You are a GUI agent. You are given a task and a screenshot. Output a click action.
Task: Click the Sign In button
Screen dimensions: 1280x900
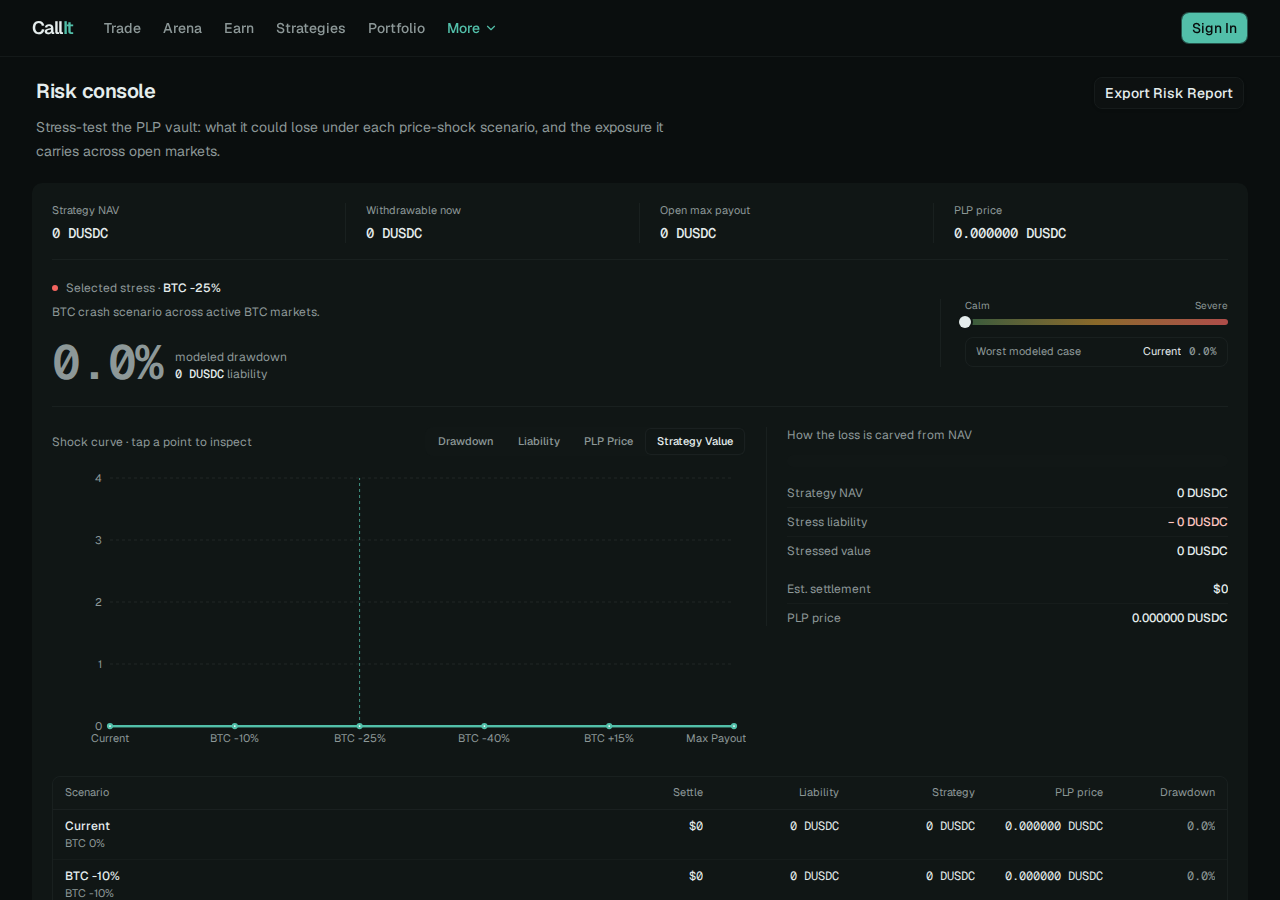coord(1214,28)
